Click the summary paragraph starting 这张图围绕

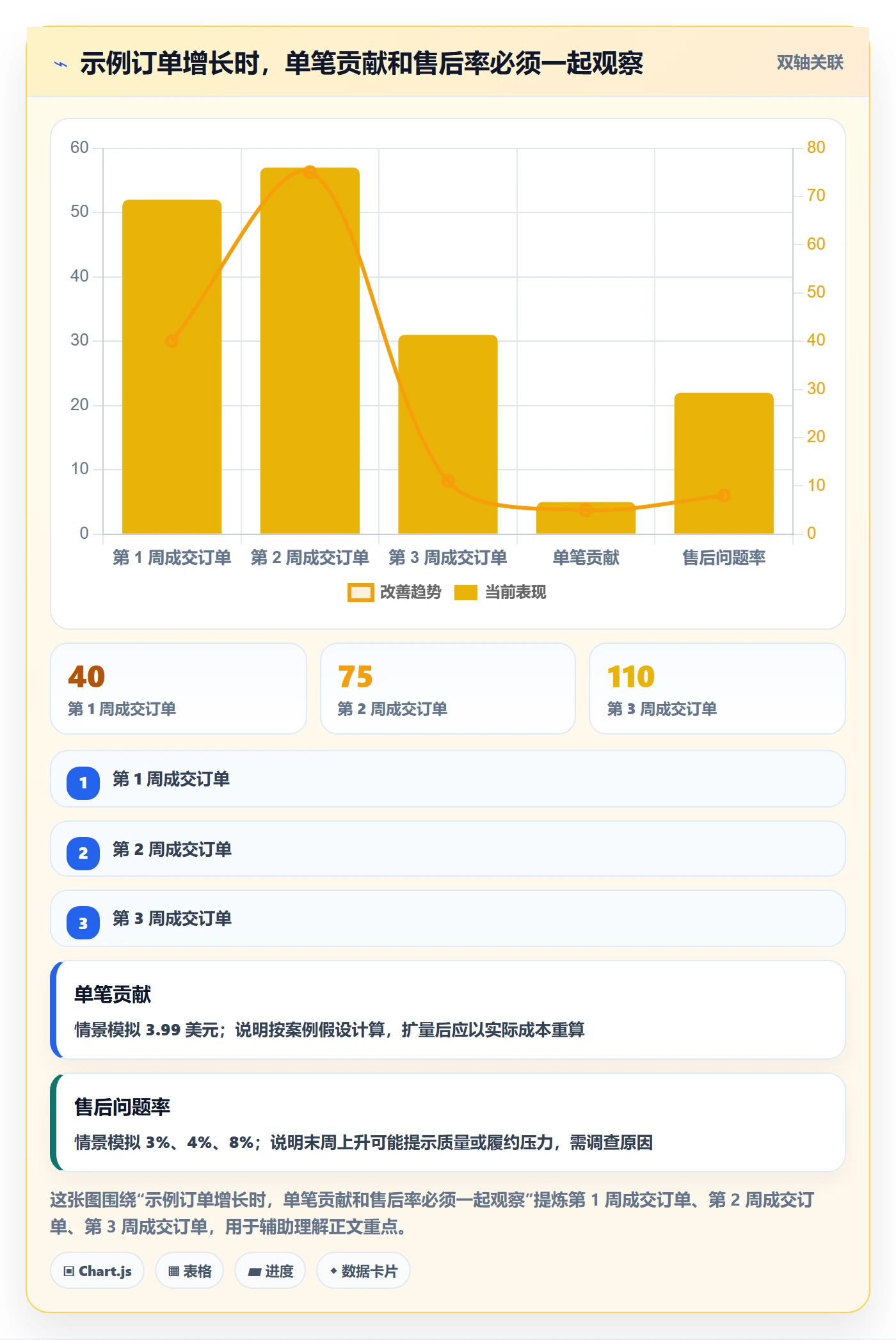tap(432, 1213)
